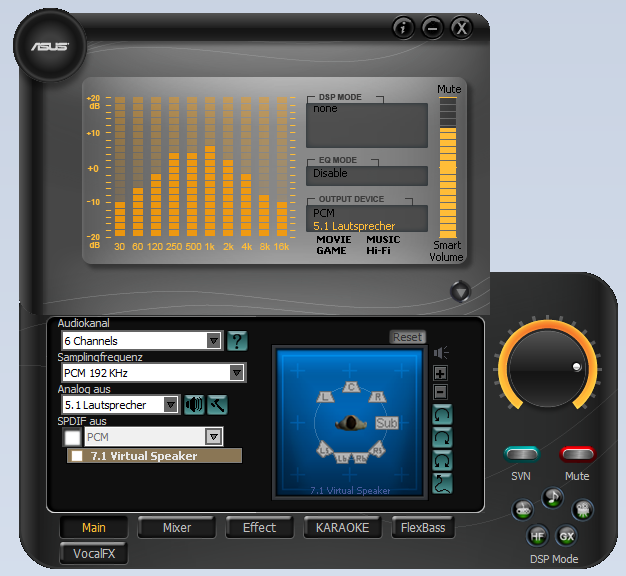Click the Mute label above volume meter
This screenshot has height=576, width=626.
449,89
